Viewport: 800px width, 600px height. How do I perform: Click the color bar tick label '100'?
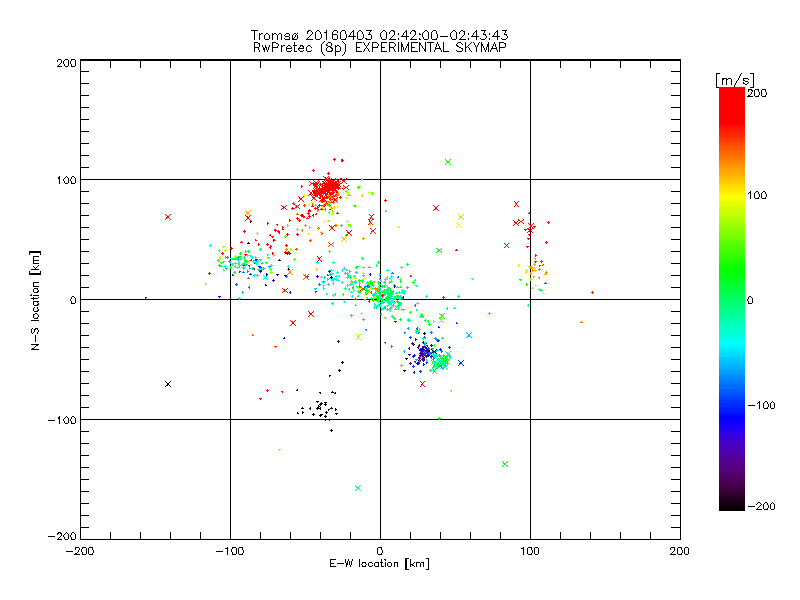coord(757,195)
